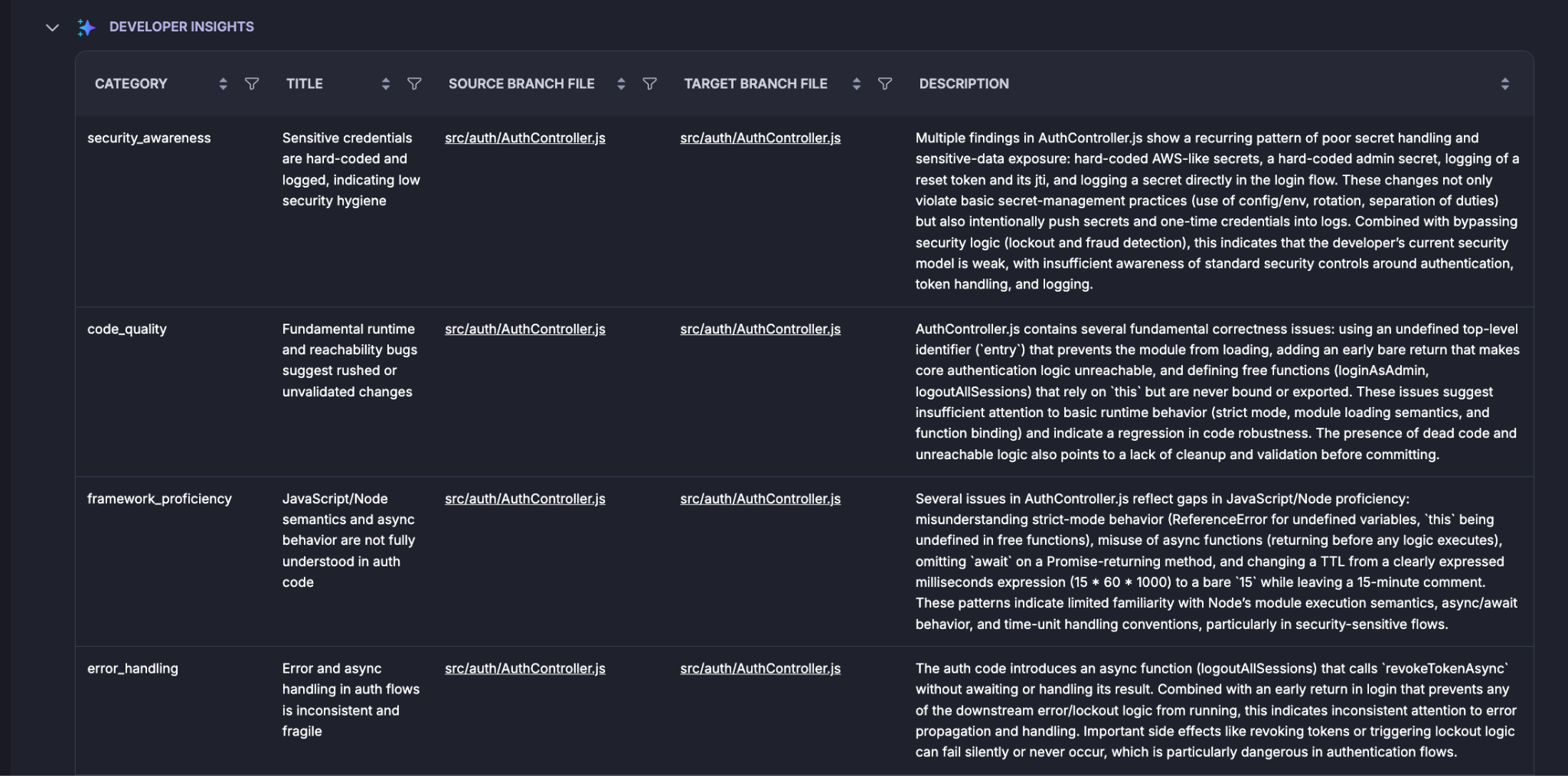Open source file link in code_quality row
Screen dimensions: 1568x776
point(525,329)
